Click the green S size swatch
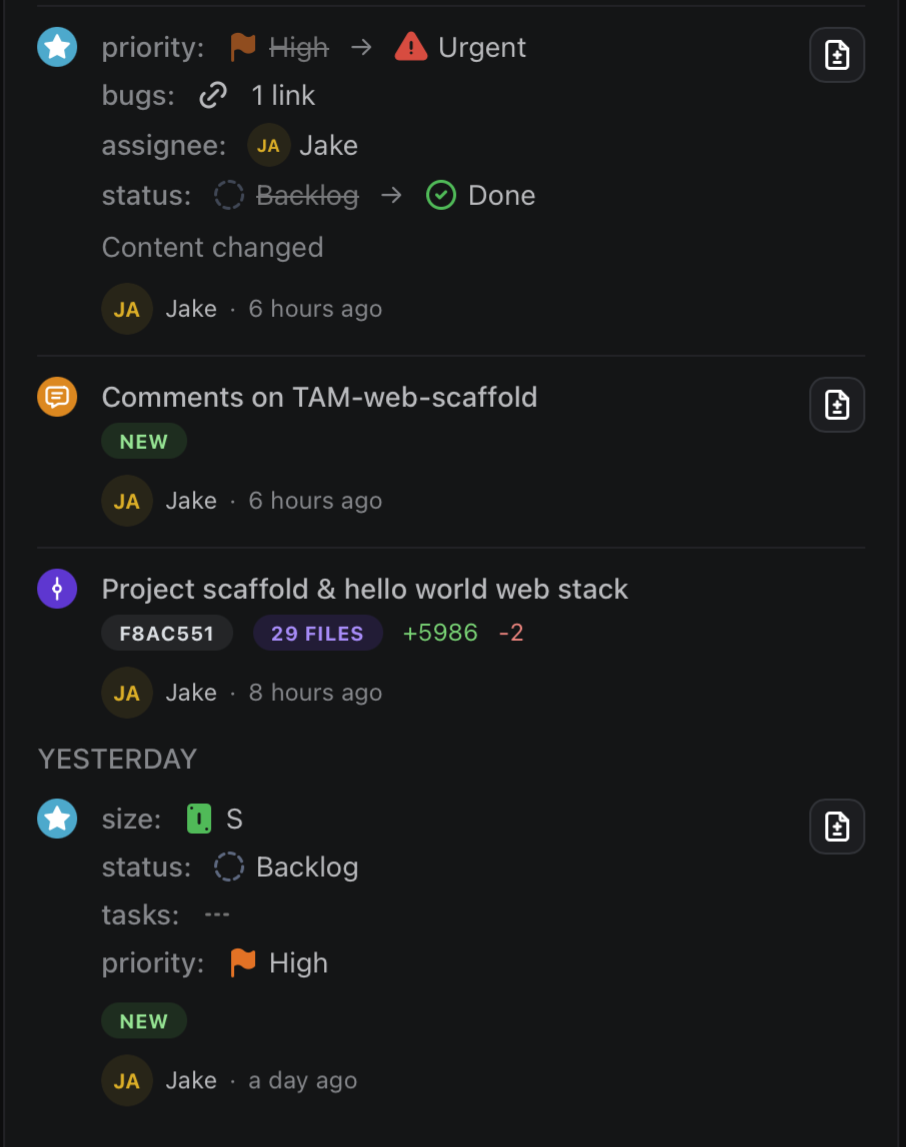Screen dimensions: 906x1147 tap(199, 820)
